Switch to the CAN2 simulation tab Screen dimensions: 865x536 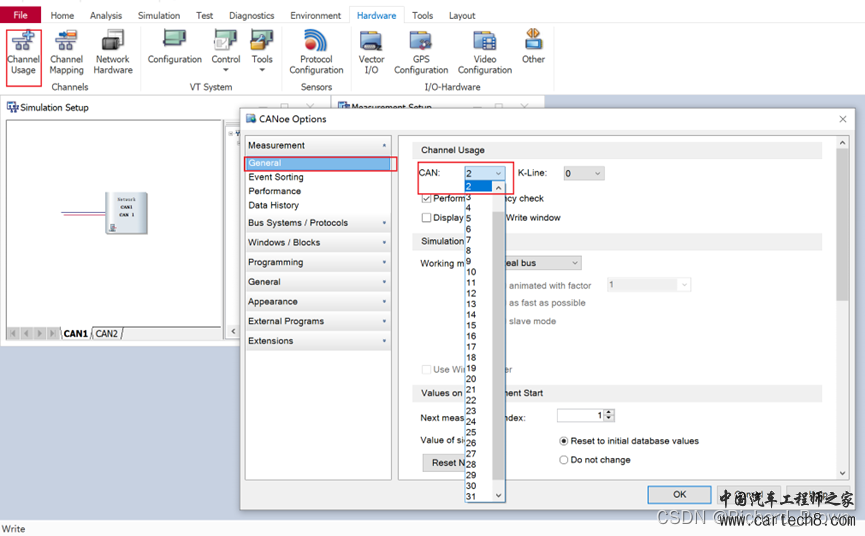click(x=107, y=334)
